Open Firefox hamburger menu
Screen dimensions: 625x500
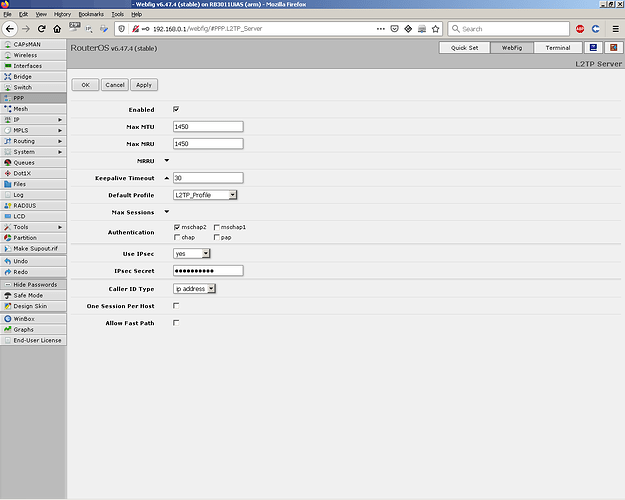615,29
